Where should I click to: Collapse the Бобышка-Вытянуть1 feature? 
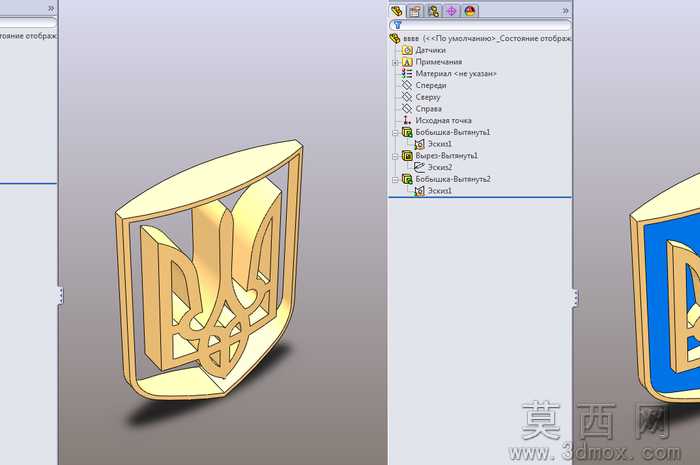click(x=395, y=133)
